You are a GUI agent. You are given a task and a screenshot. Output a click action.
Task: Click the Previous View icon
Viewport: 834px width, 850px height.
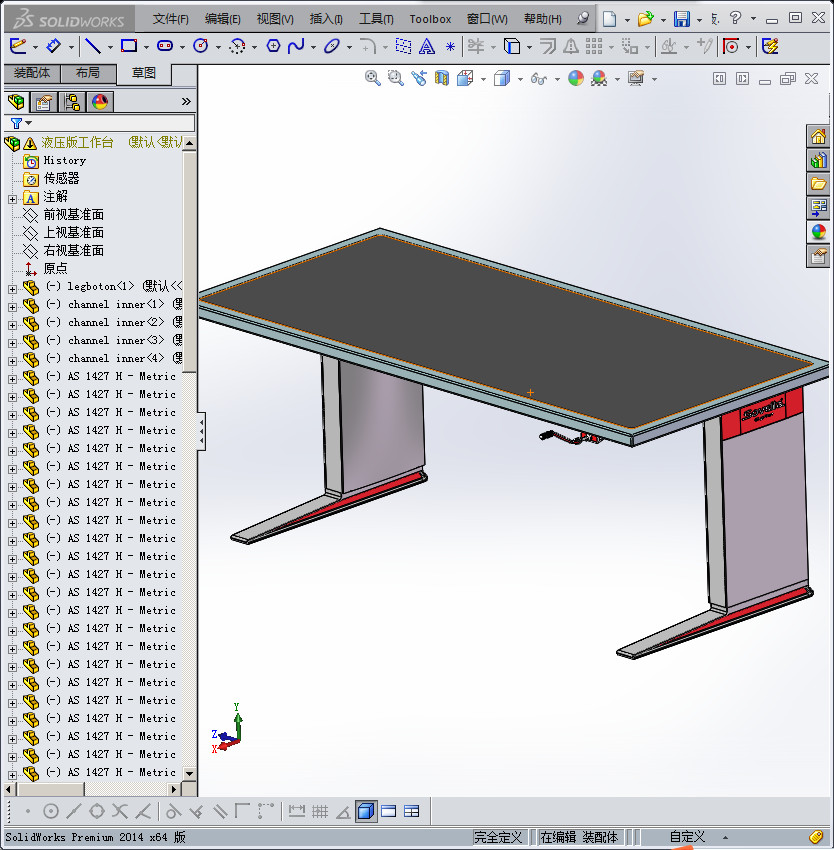419,79
